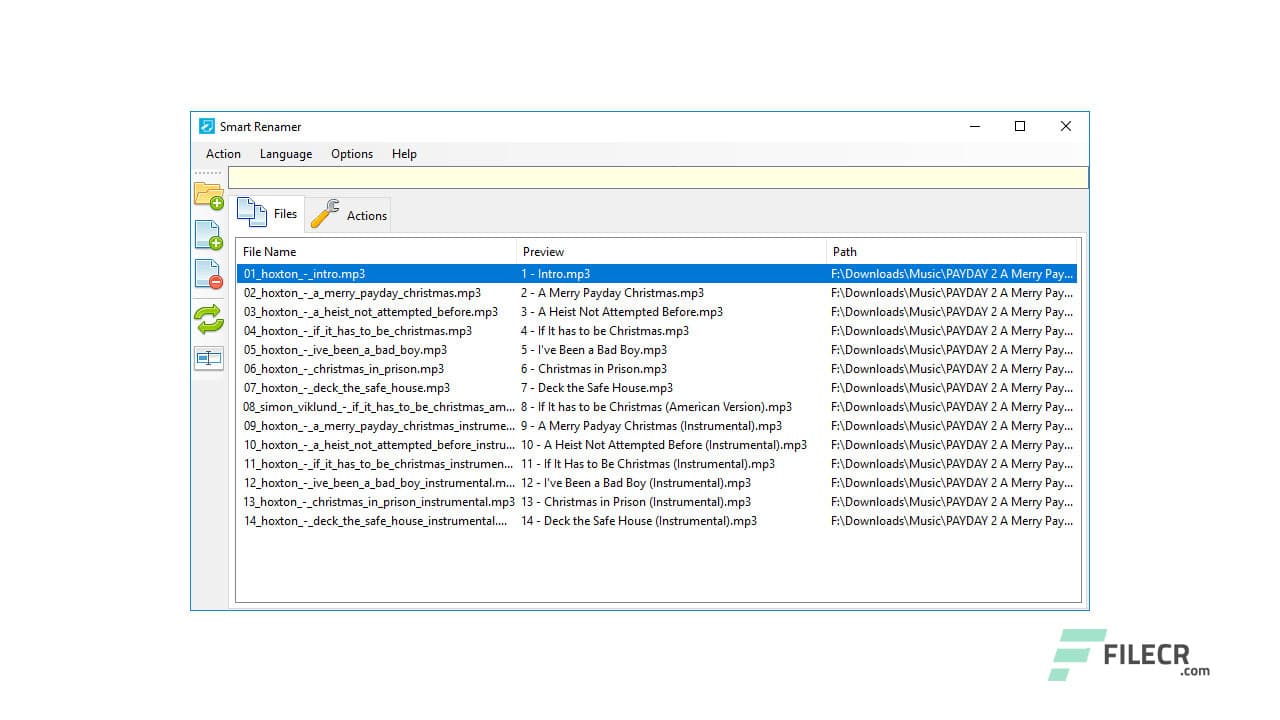Click the Smart Renamer icon in the title bar
1280x720 pixels.
[206, 126]
